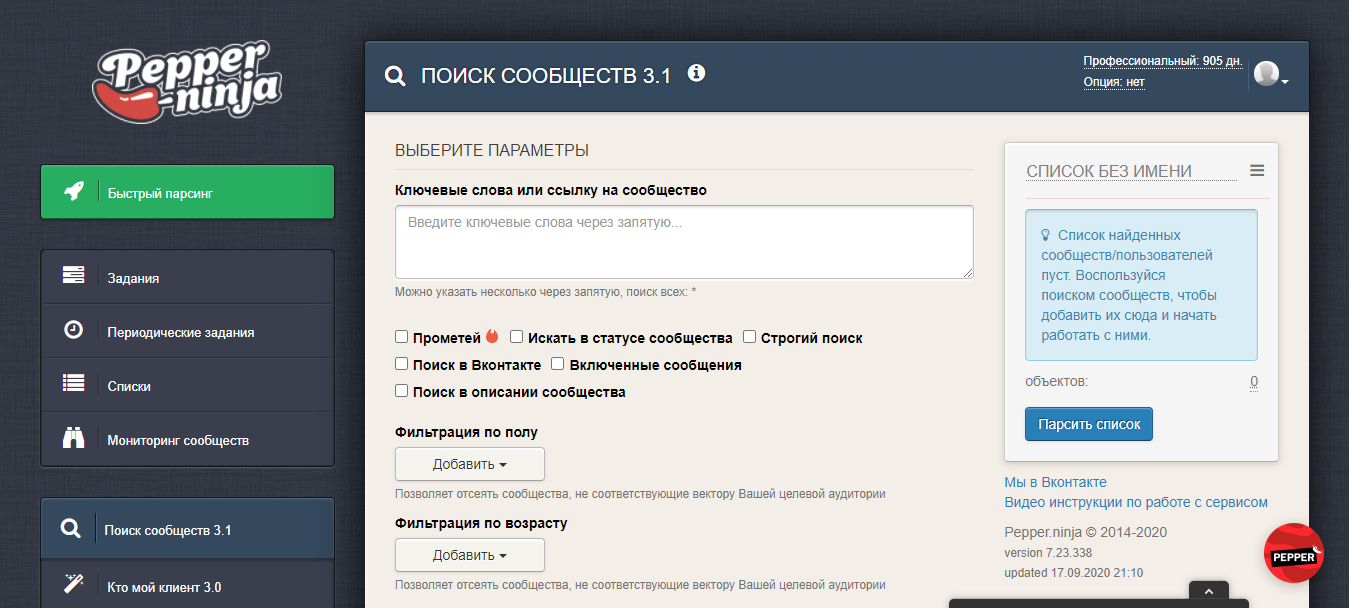The height and width of the screenshot is (608, 1349).
Task: Click the clock icon for Периодические задания
Action: (73, 329)
